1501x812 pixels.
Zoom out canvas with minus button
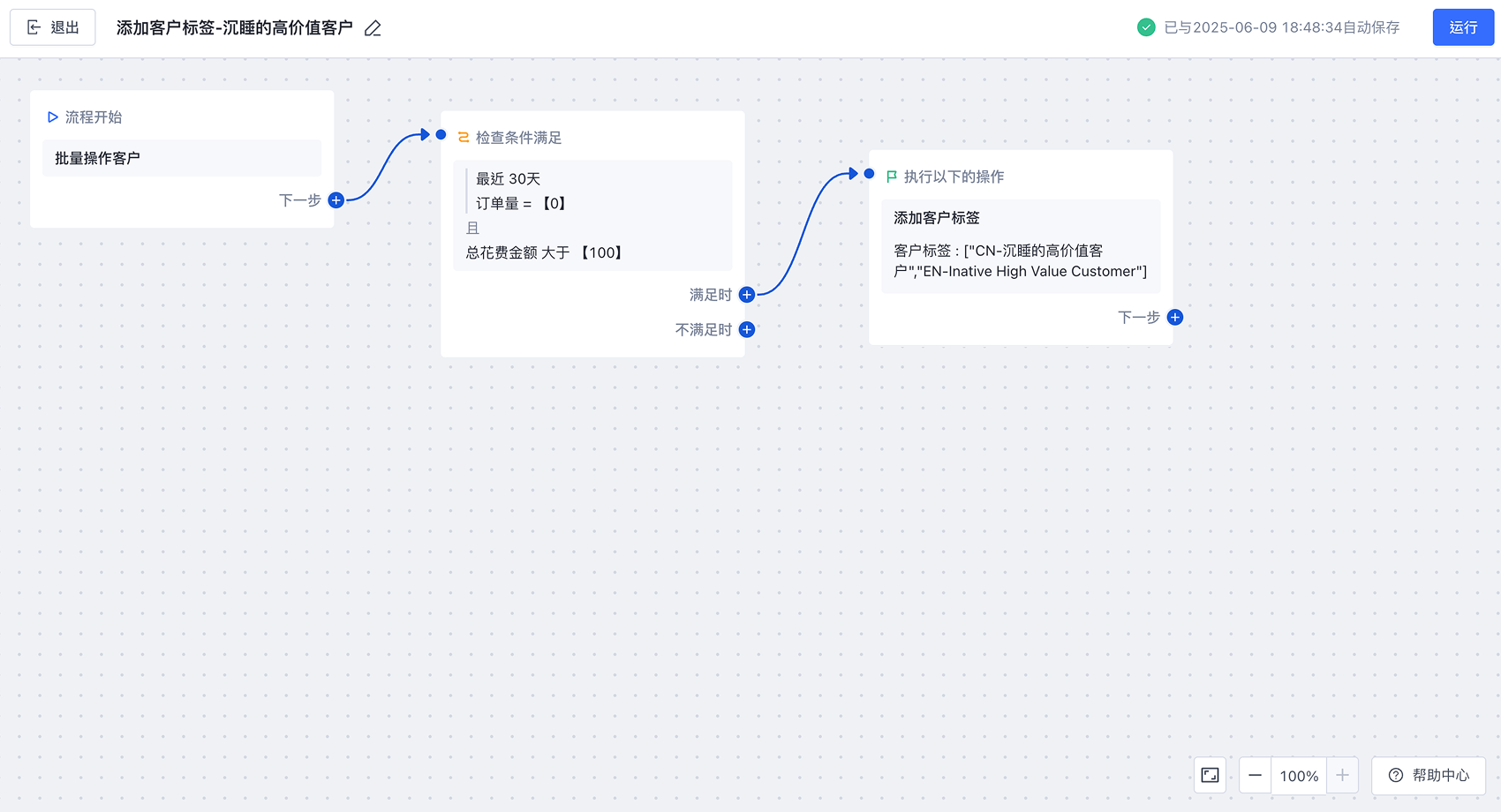coord(1255,775)
